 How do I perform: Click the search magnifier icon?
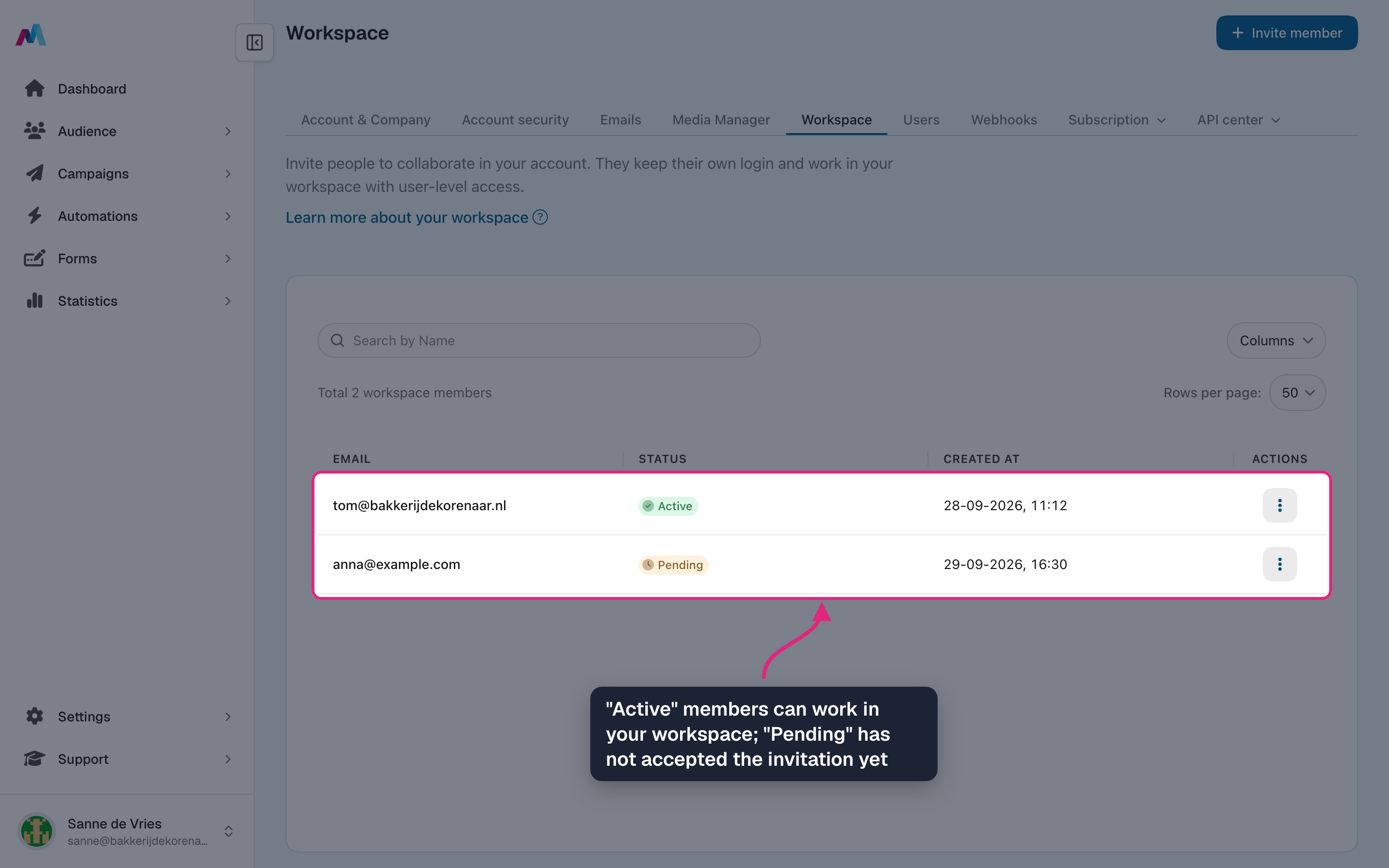338,340
